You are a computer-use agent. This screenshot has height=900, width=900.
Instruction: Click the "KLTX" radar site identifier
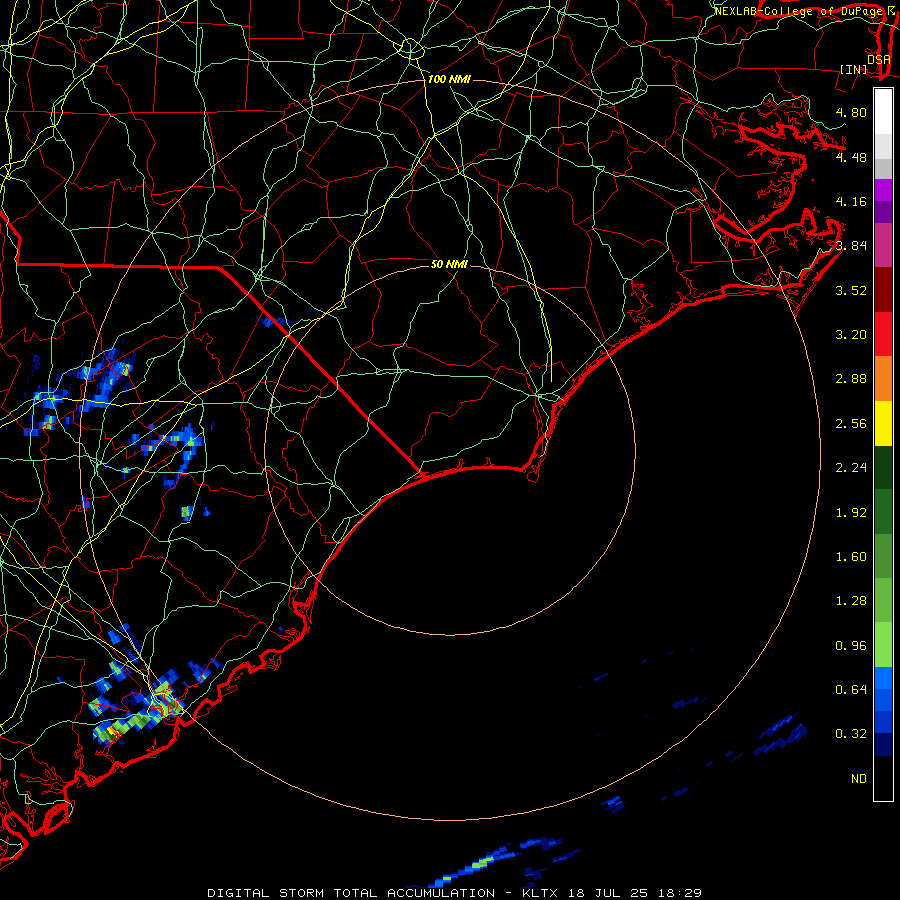point(541,893)
